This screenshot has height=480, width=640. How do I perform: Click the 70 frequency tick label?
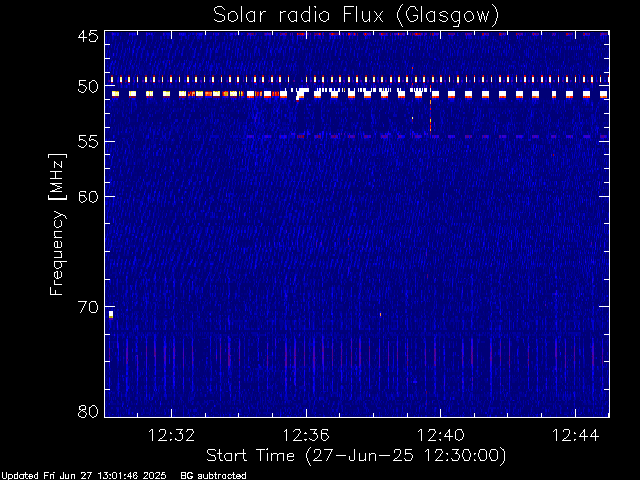click(x=88, y=307)
